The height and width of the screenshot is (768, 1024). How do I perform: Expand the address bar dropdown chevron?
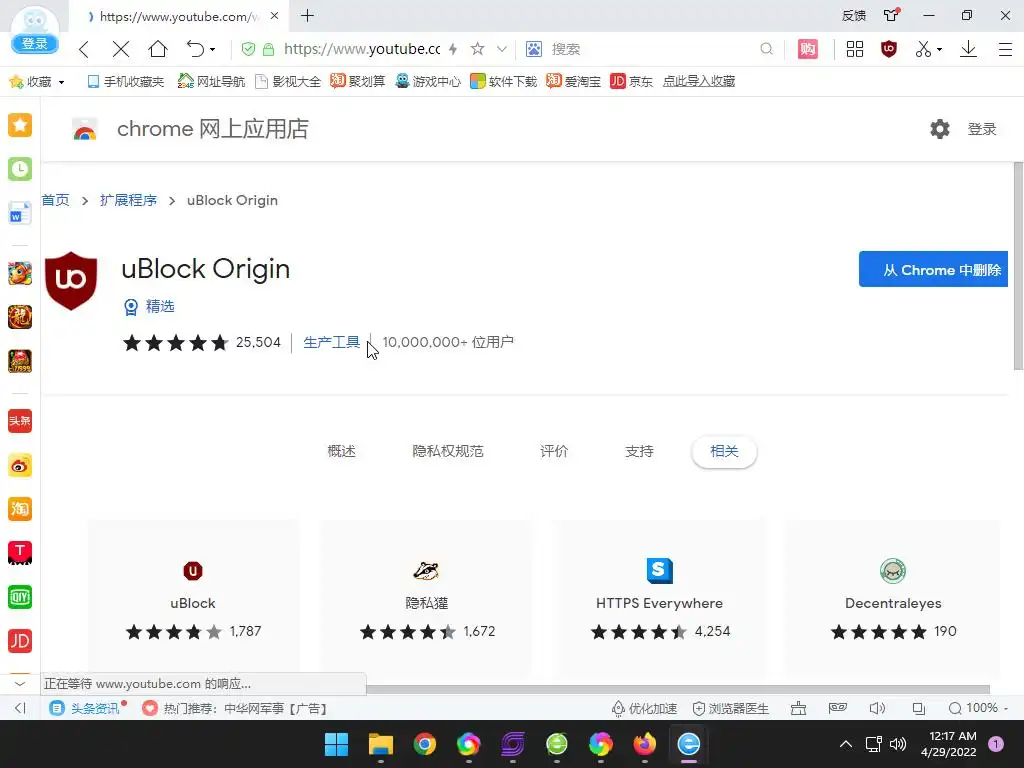point(502,49)
